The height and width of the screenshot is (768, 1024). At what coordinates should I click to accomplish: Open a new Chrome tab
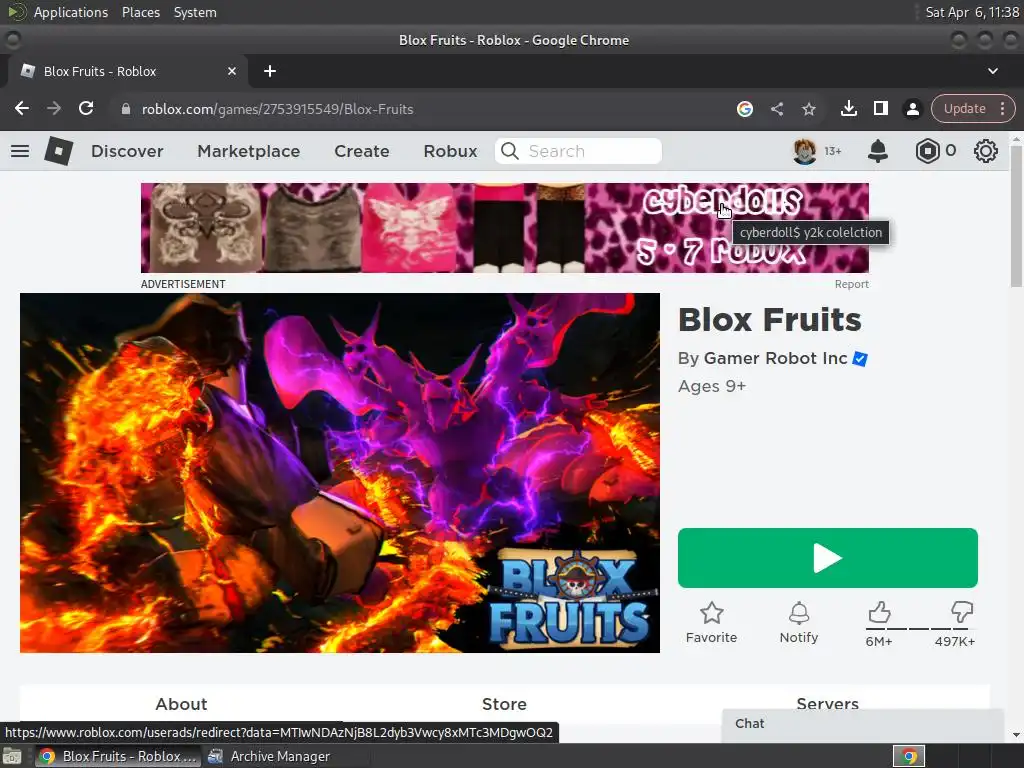[270, 71]
